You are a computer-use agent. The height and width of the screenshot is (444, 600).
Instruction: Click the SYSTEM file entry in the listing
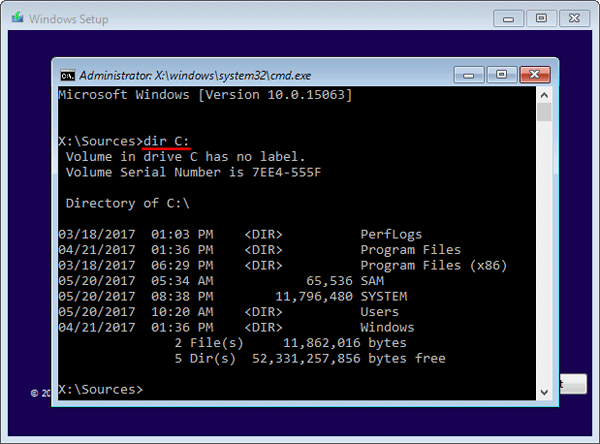[385, 296]
